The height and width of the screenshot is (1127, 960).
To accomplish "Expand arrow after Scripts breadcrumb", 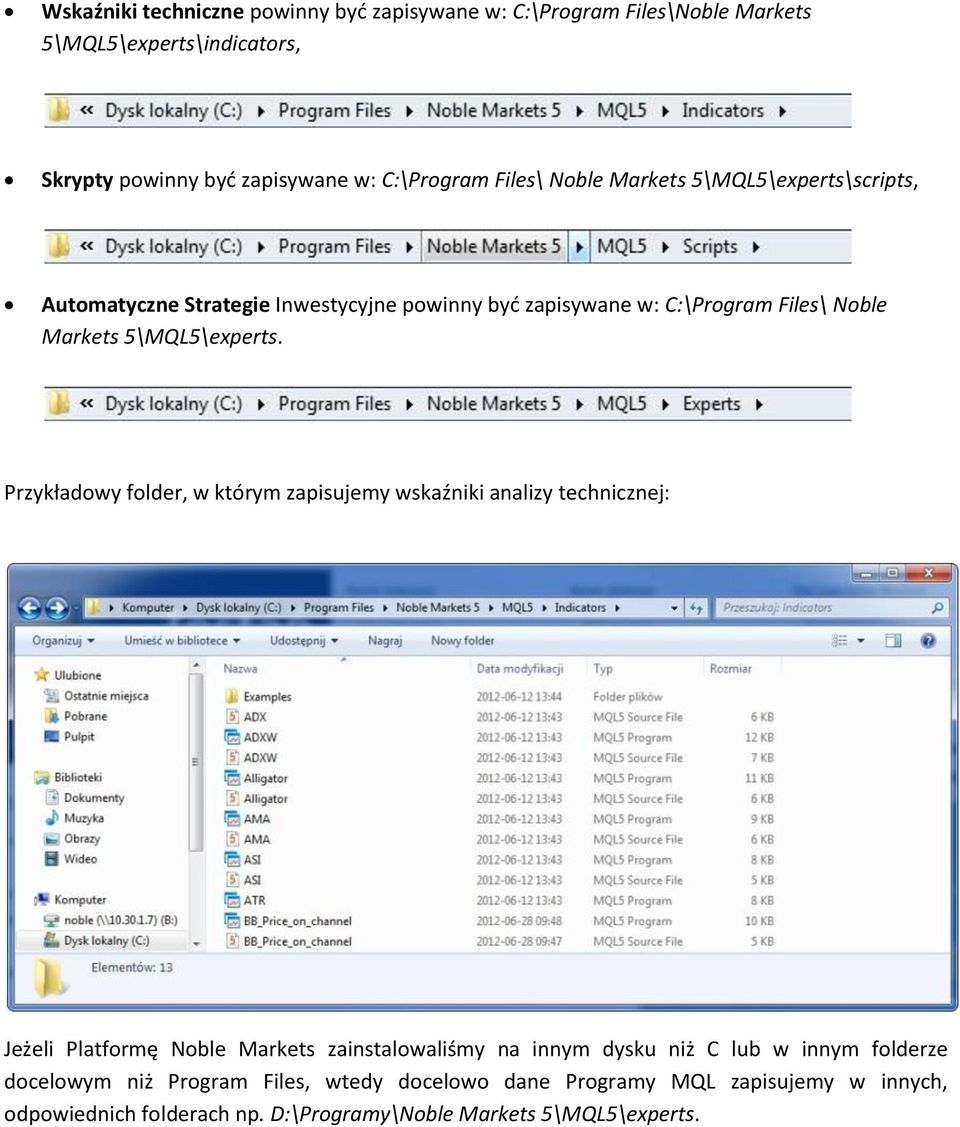I will click(755, 247).
